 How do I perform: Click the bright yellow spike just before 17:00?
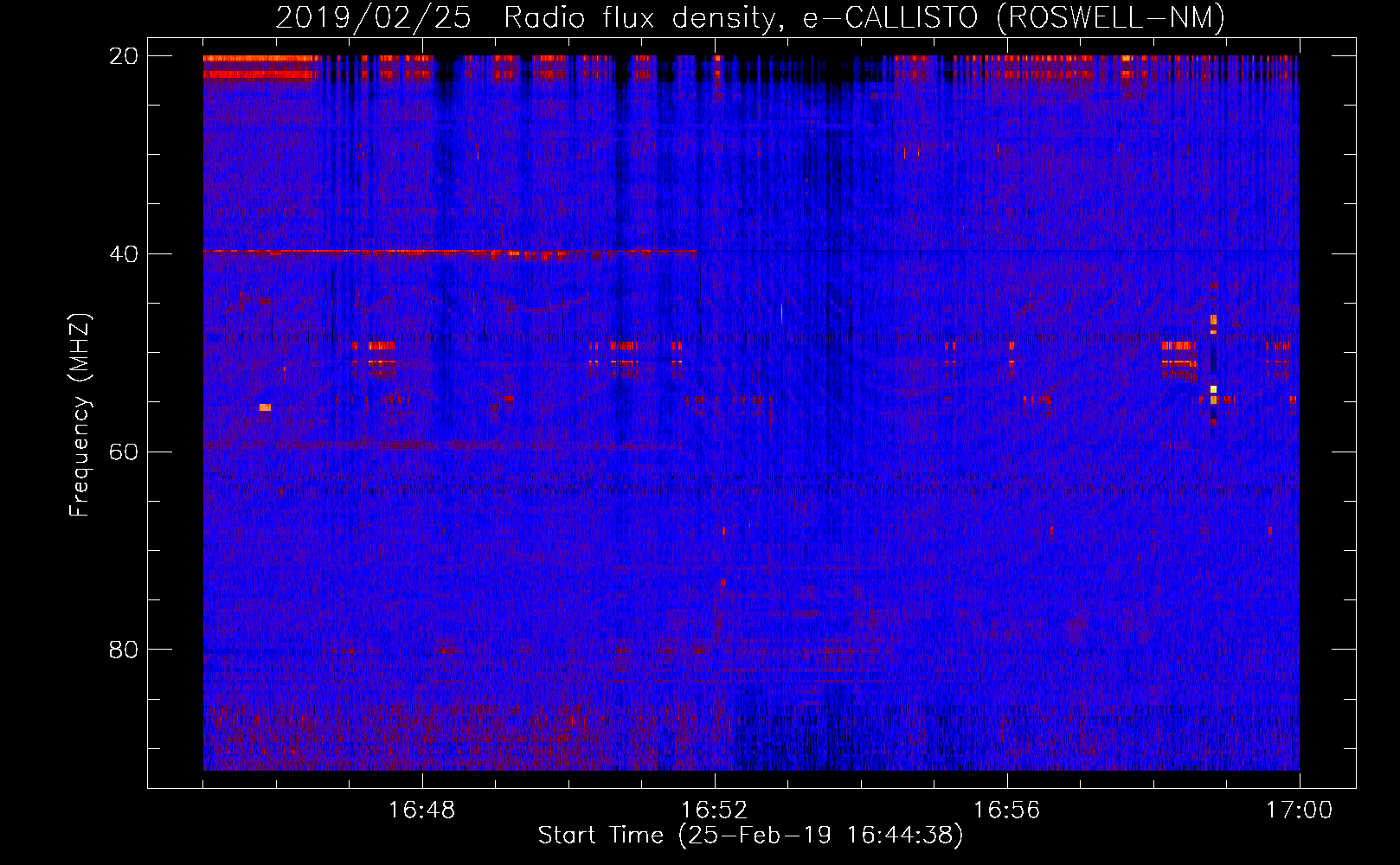tap(1213, 389)
